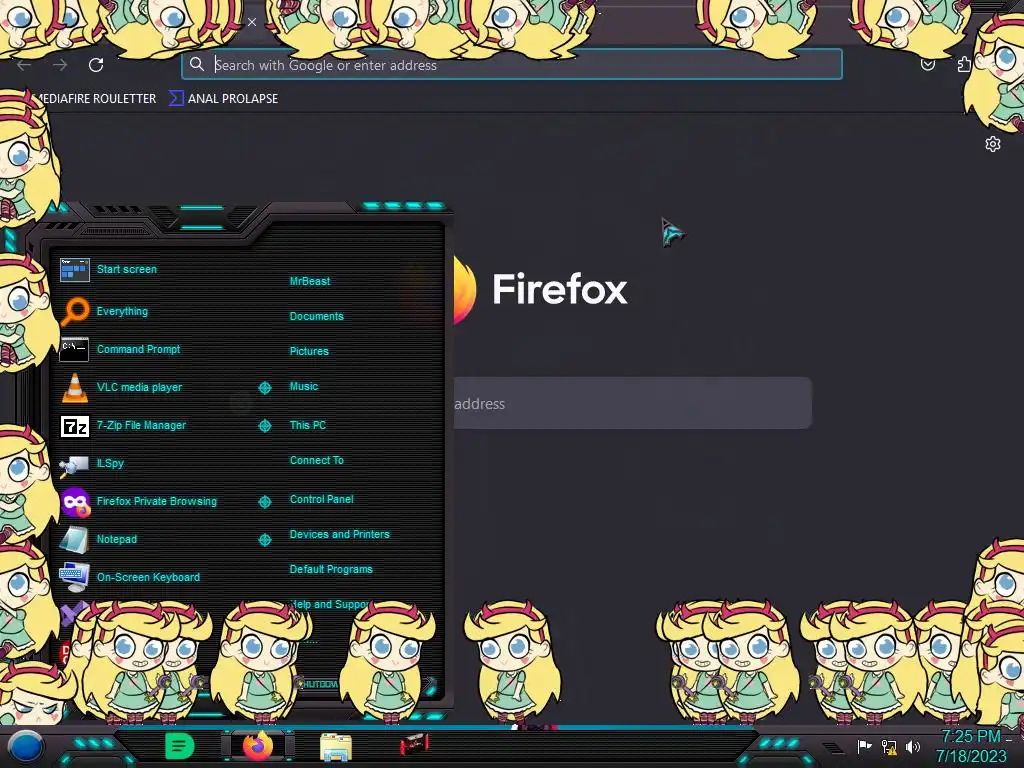Open the MEDIAFIRE ROULETTER bookmark
Screen dimensions: 1024x768
95,99
